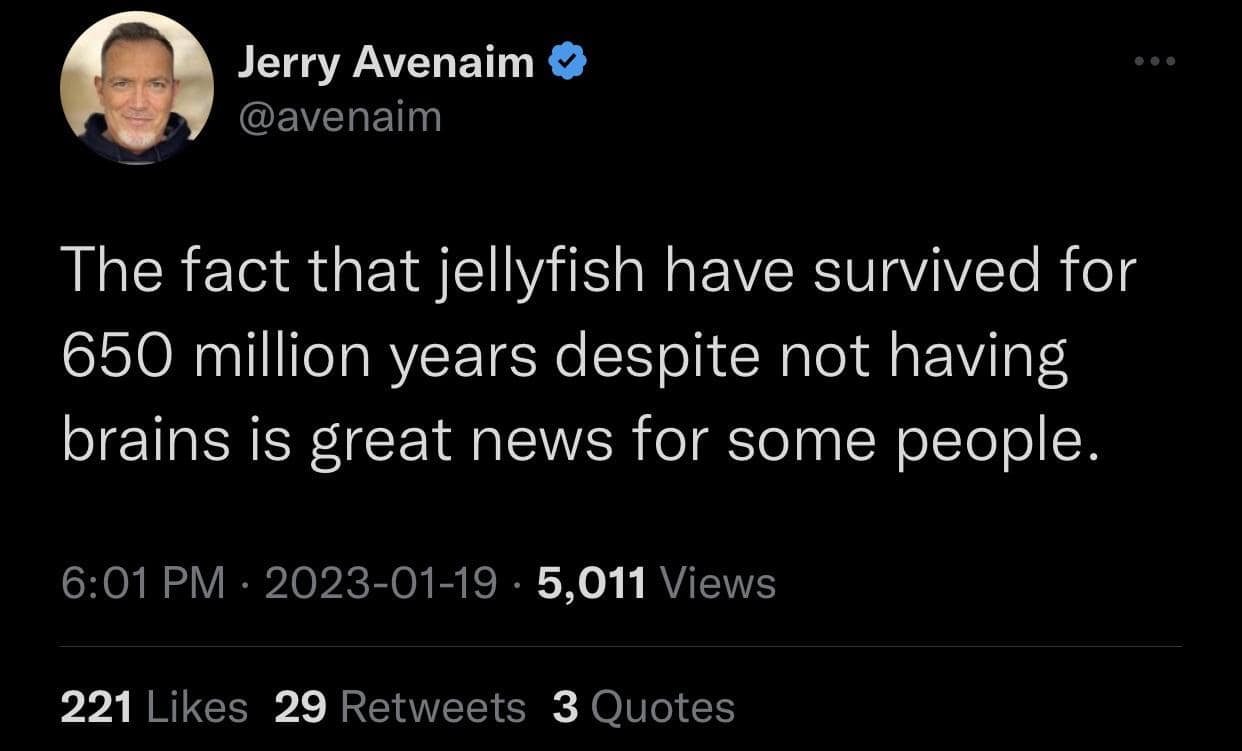Click "650 million years" in the tweet text
Screen dimensions: 1242x751
click(x=299, y=358)
